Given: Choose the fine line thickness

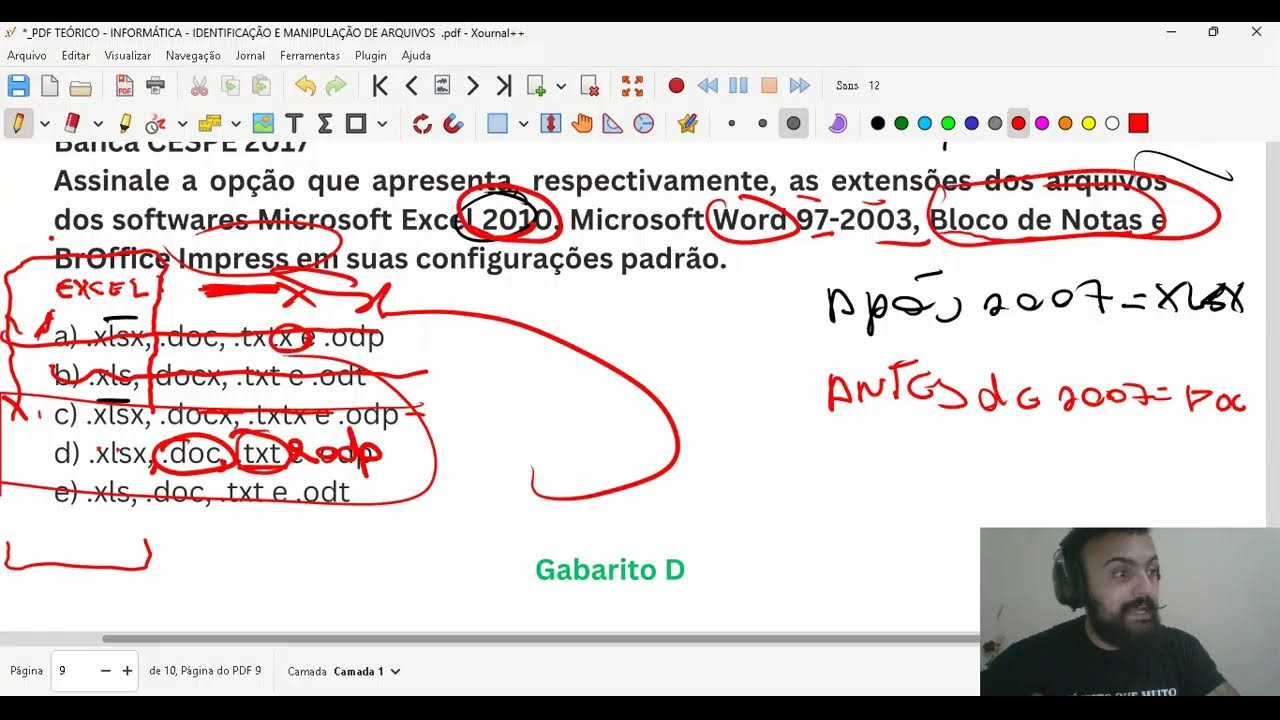Looking at the screenshot, I should 731,124.
